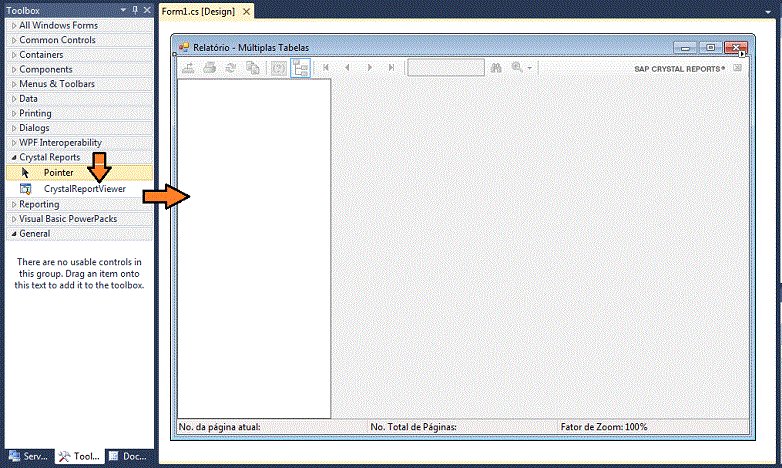Switch to Document Outline tab
Screen dimensions: 782x468
[x=129, y=456]
